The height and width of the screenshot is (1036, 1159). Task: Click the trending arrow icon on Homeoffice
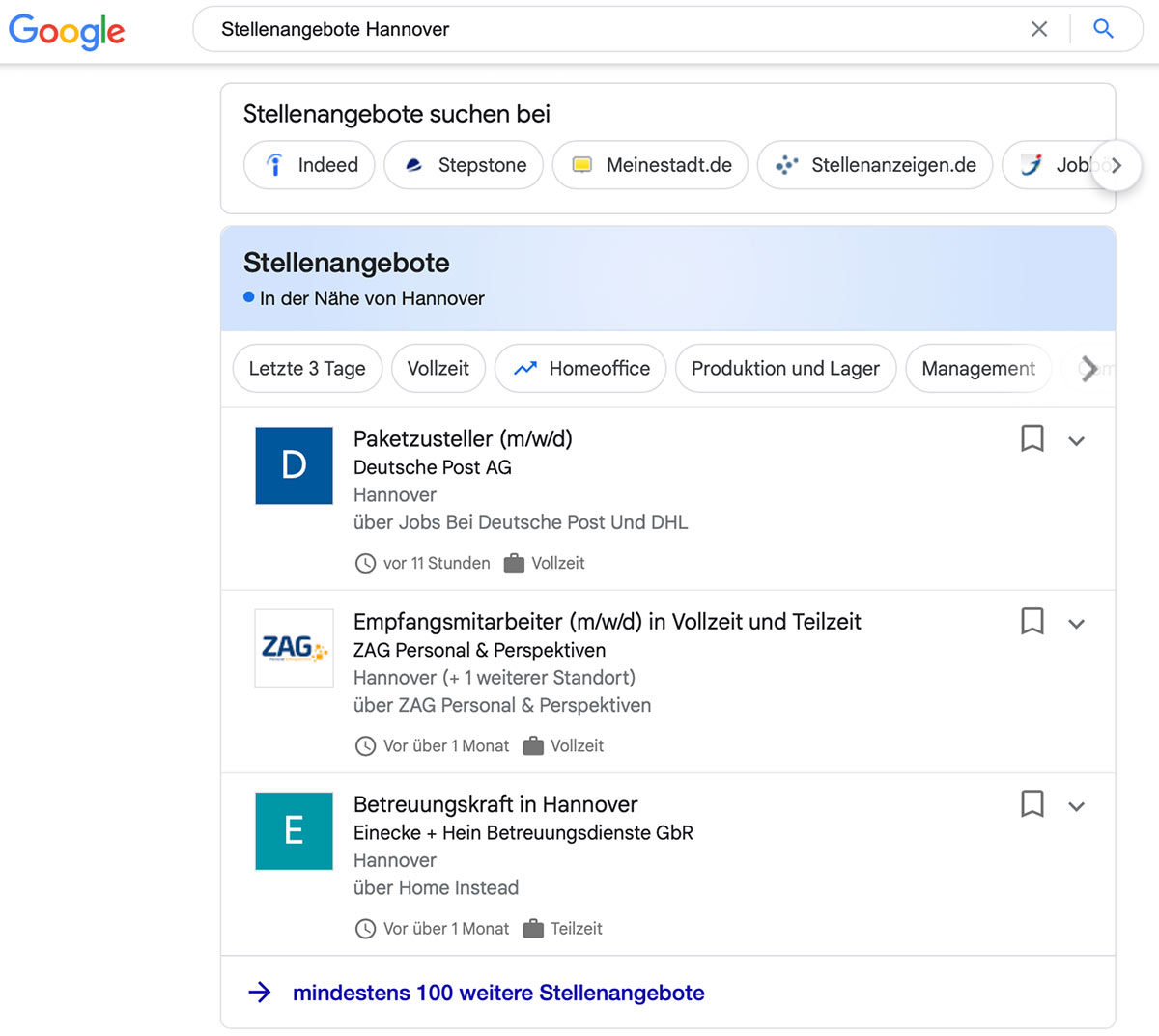pyautogui.click(x=525, y=369)
